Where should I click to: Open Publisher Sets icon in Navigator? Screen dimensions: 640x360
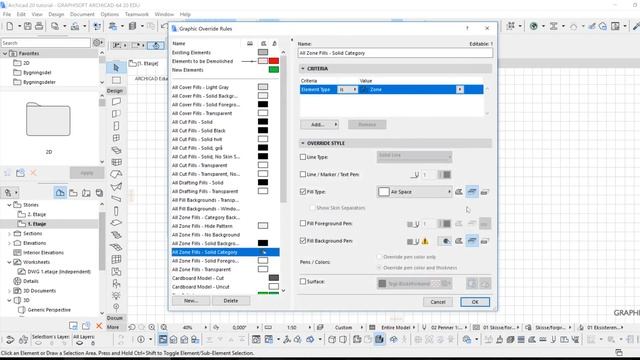pyautogui.click(x=99, y=193)
